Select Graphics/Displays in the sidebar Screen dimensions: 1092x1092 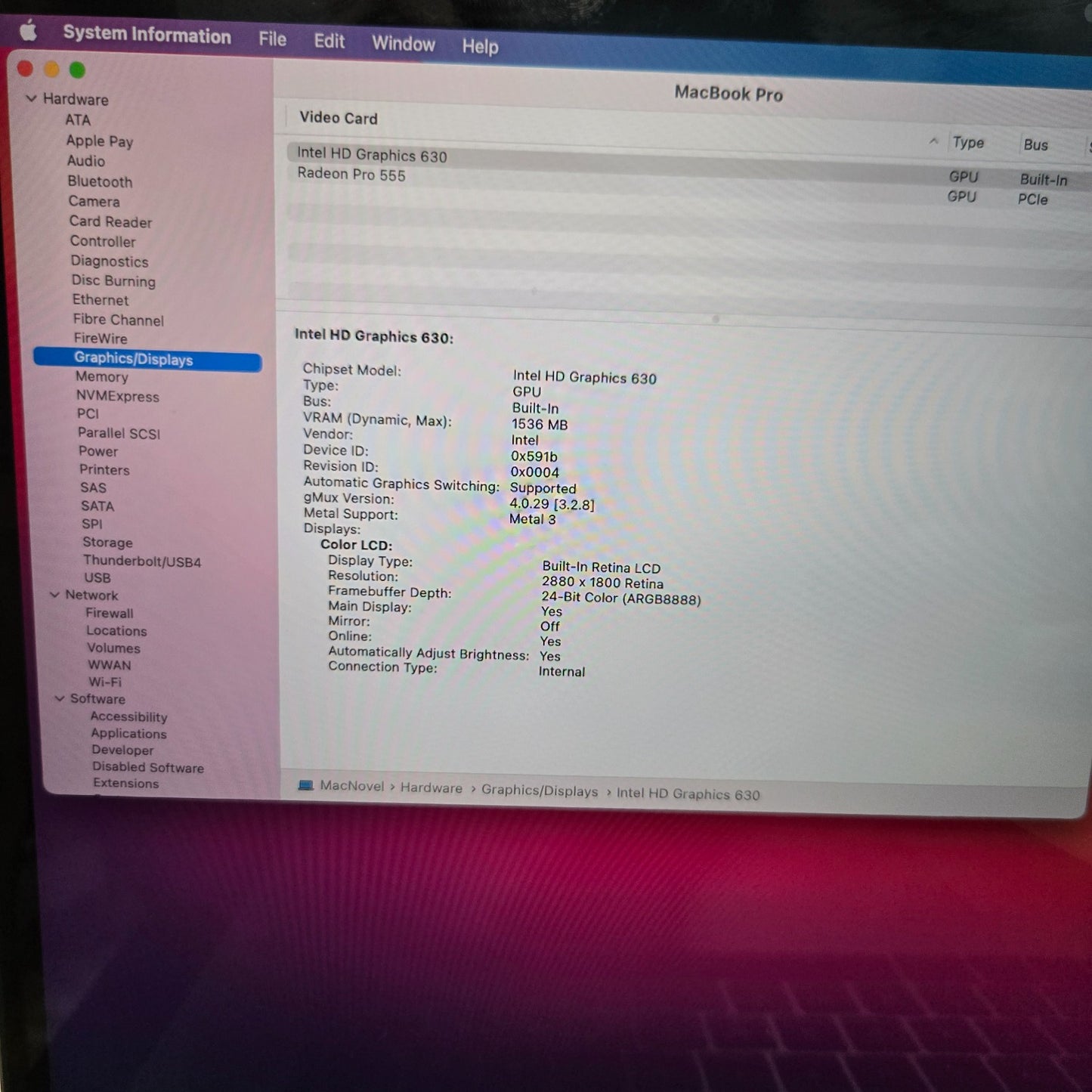[x=148, y=360]
